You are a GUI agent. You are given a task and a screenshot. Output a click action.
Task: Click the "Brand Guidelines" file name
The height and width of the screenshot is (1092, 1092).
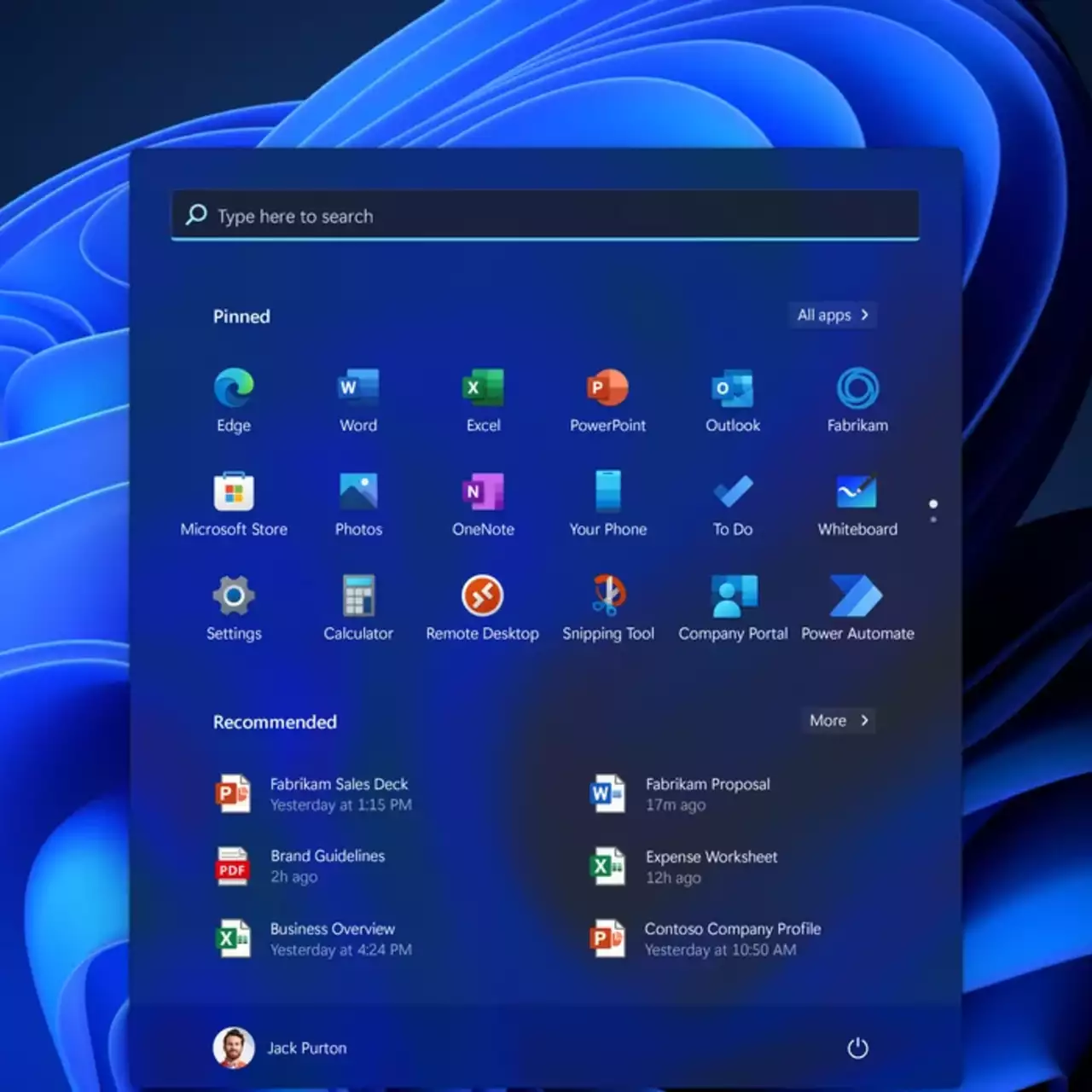[x=328, y=856]
